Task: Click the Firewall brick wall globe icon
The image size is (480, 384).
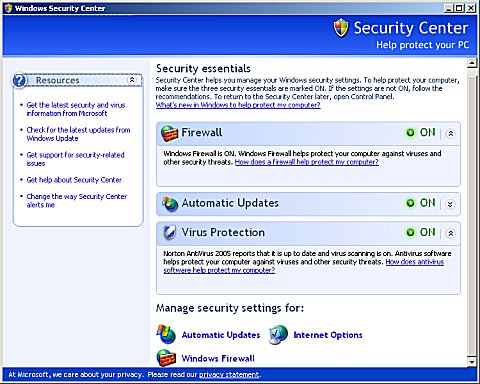Action: 169,133
